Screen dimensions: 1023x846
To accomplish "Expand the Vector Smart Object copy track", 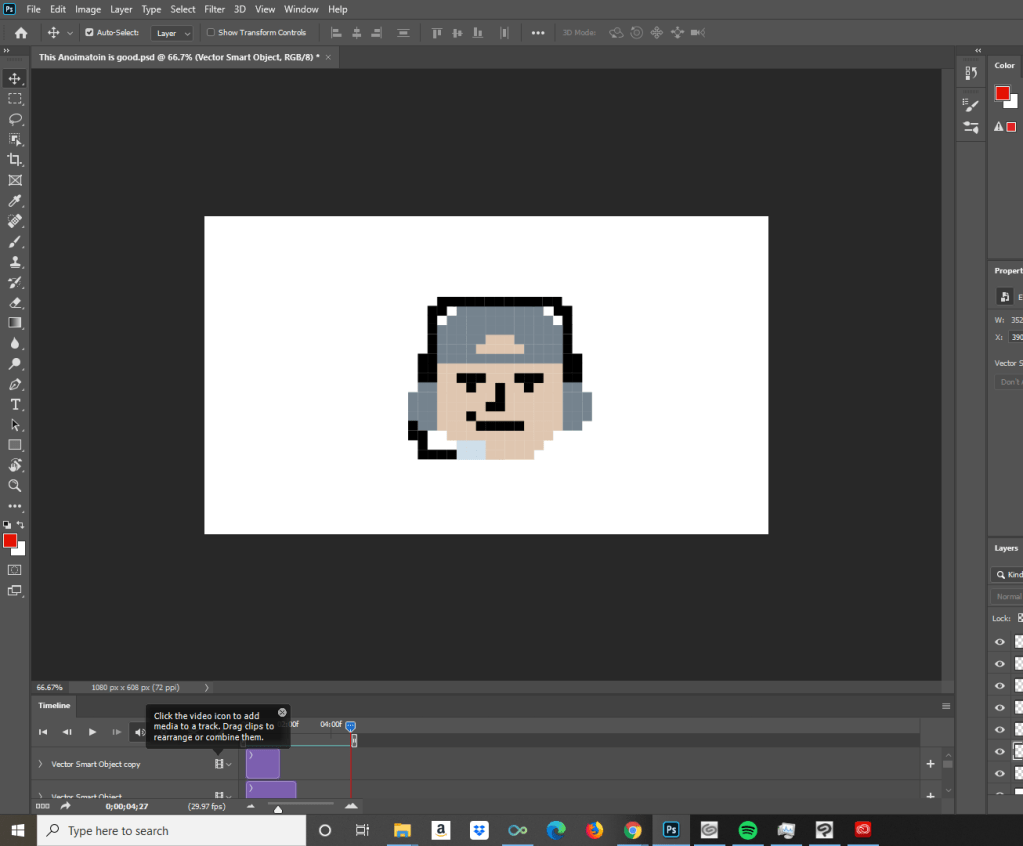I will [40, 764].
